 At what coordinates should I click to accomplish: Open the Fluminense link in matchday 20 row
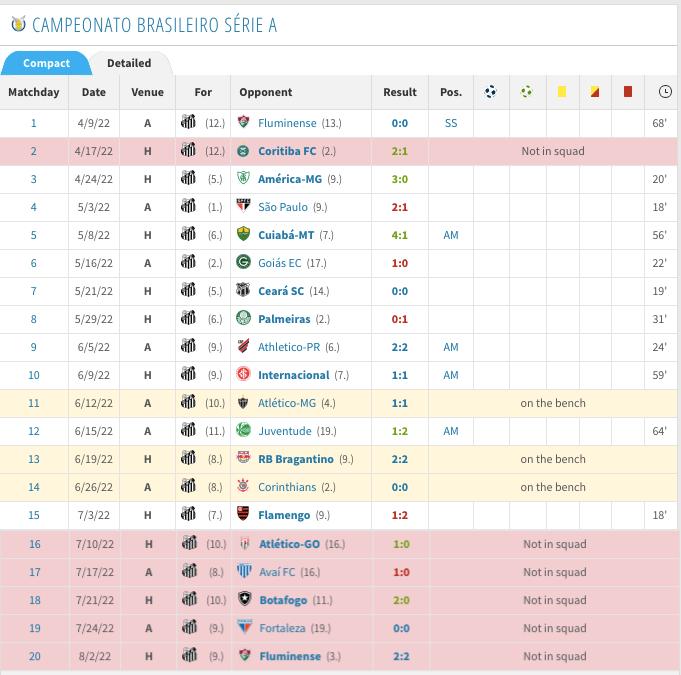290,656
